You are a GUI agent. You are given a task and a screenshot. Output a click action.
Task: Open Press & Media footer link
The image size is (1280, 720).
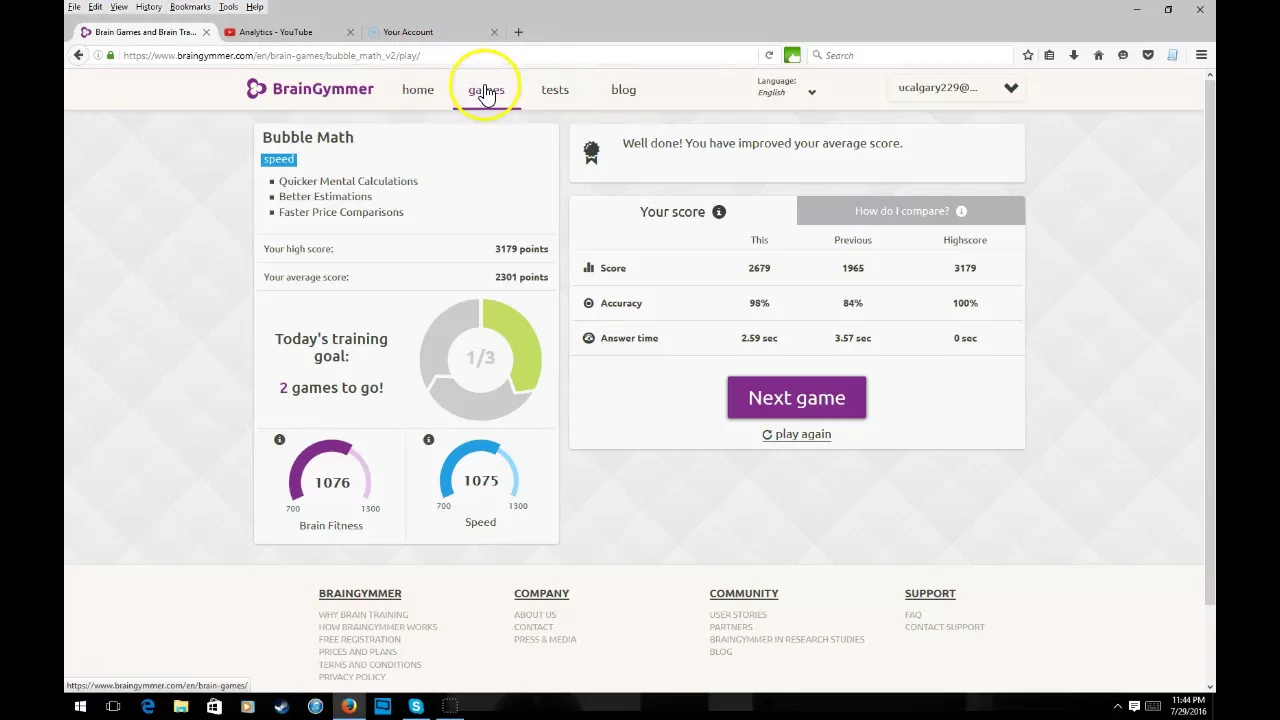pyautogui.click(x=545, y=640)
